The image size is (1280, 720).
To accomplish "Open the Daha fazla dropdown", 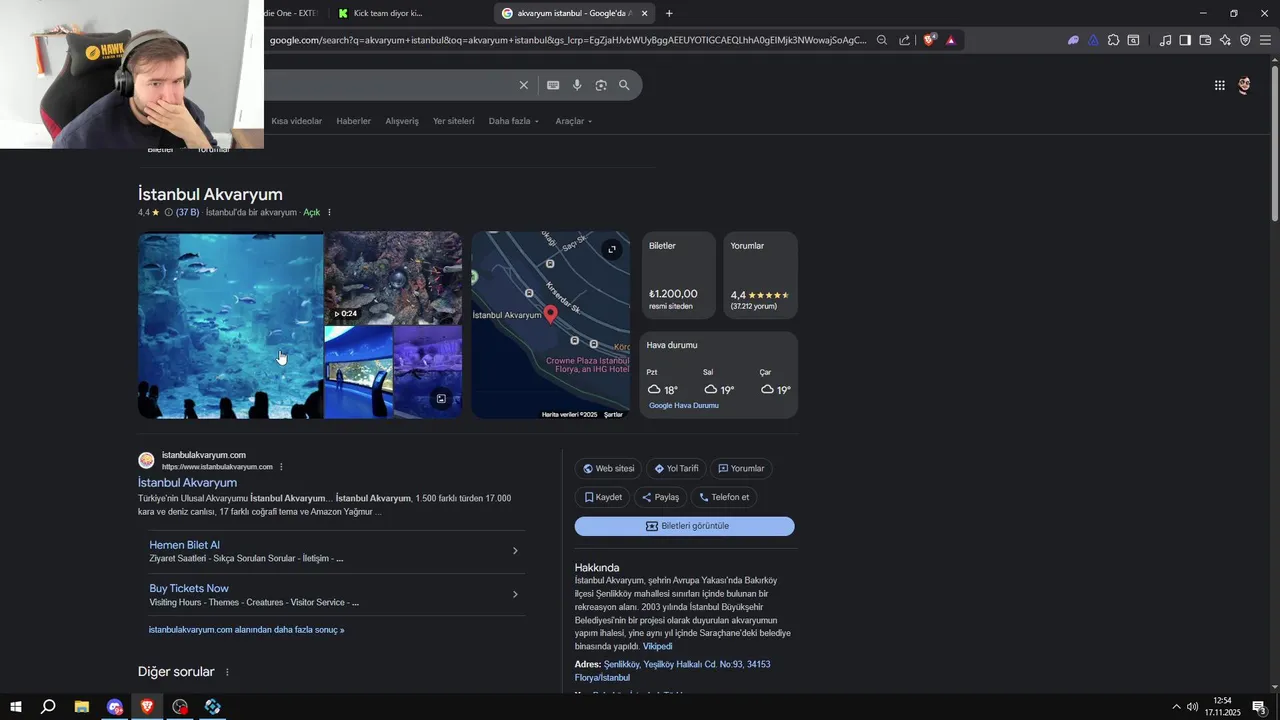I will click(x=513, y=121).
